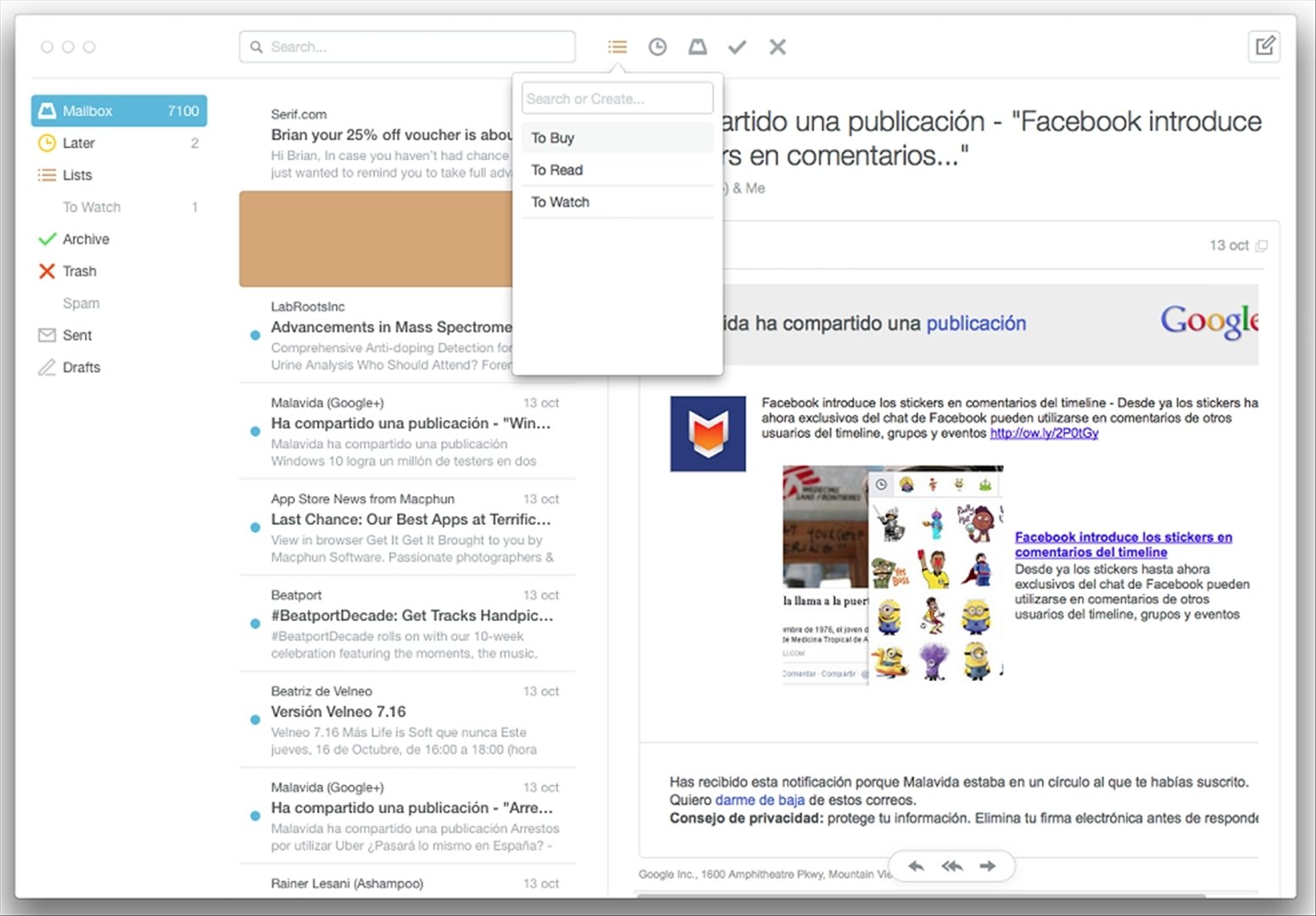This screenshot has height=916, width=1316.
Task: Click the Search or Create field
Action: click(x=617, y=98)
